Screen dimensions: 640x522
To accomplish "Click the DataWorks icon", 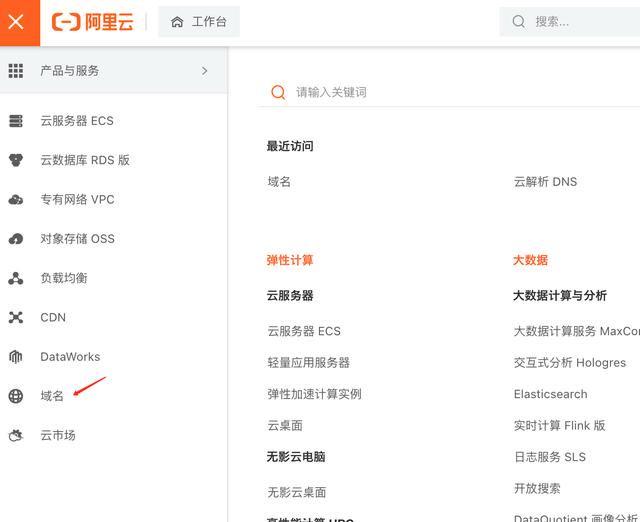I will tap(16, 357).
